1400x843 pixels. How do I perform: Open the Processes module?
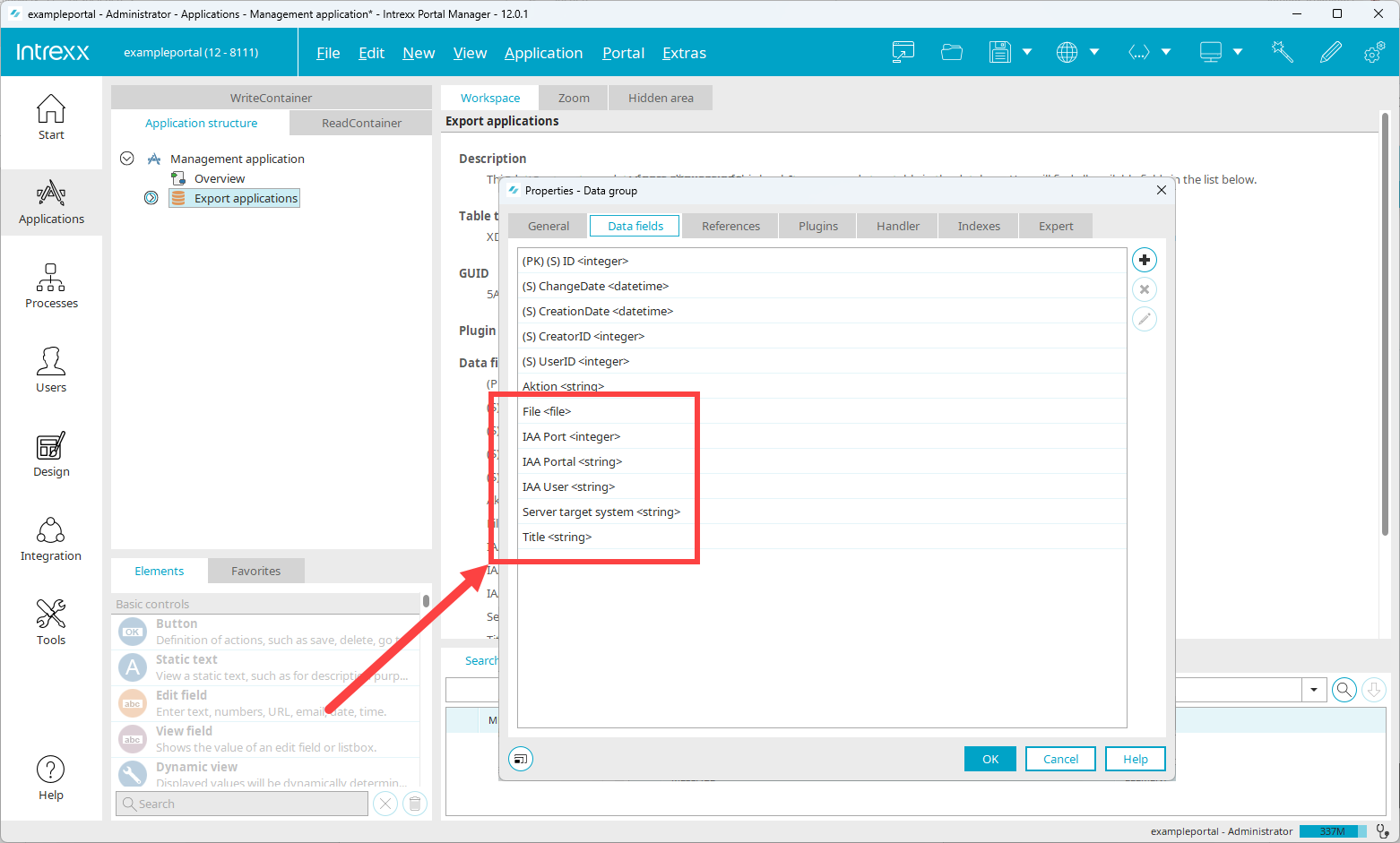click(51, 287)
